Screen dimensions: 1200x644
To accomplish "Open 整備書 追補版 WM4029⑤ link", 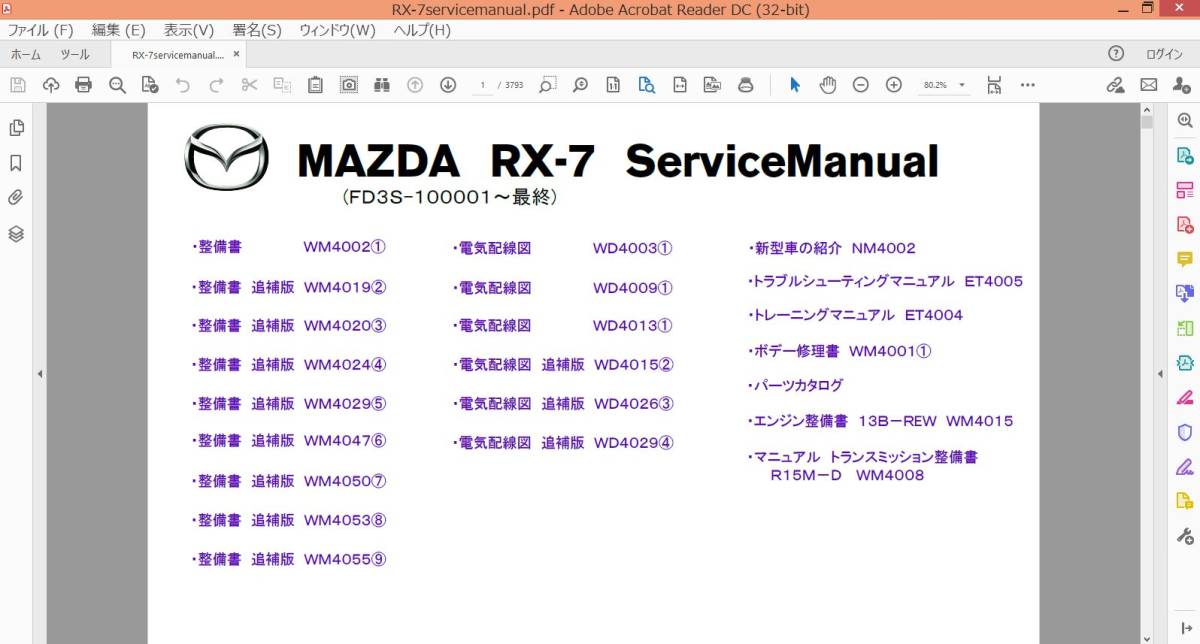I will tap(288, 403).
